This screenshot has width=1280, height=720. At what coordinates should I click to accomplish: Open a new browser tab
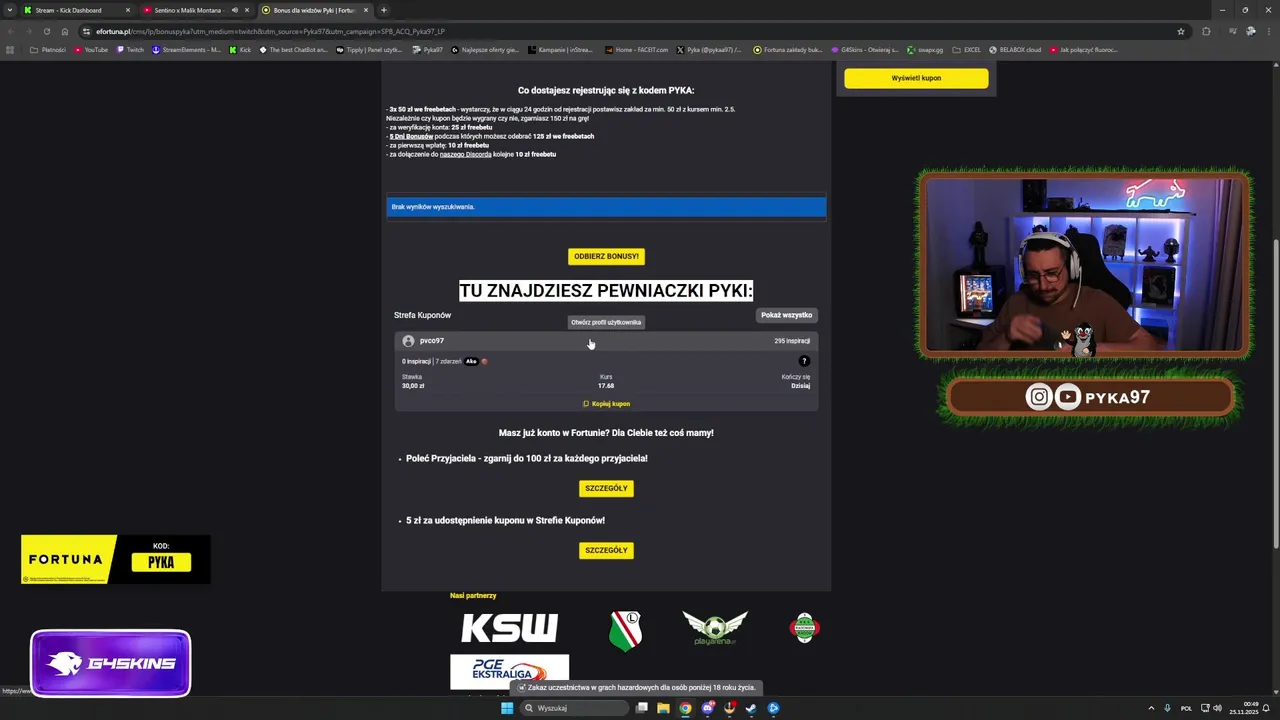[384, 10]
